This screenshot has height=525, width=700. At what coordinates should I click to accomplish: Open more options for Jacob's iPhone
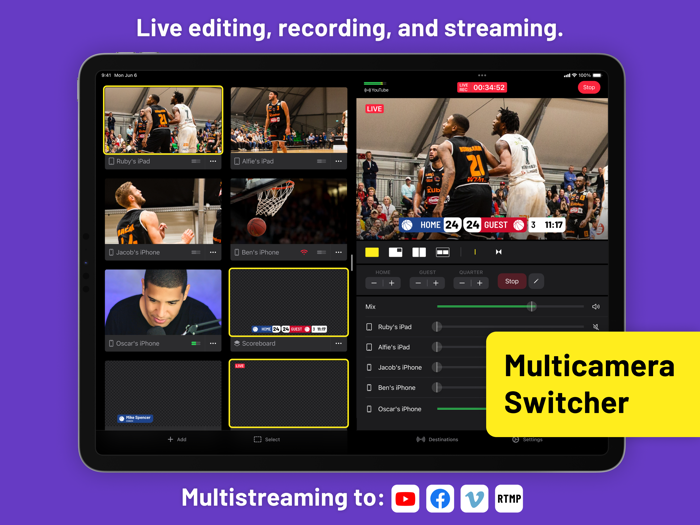click(213, 252)
